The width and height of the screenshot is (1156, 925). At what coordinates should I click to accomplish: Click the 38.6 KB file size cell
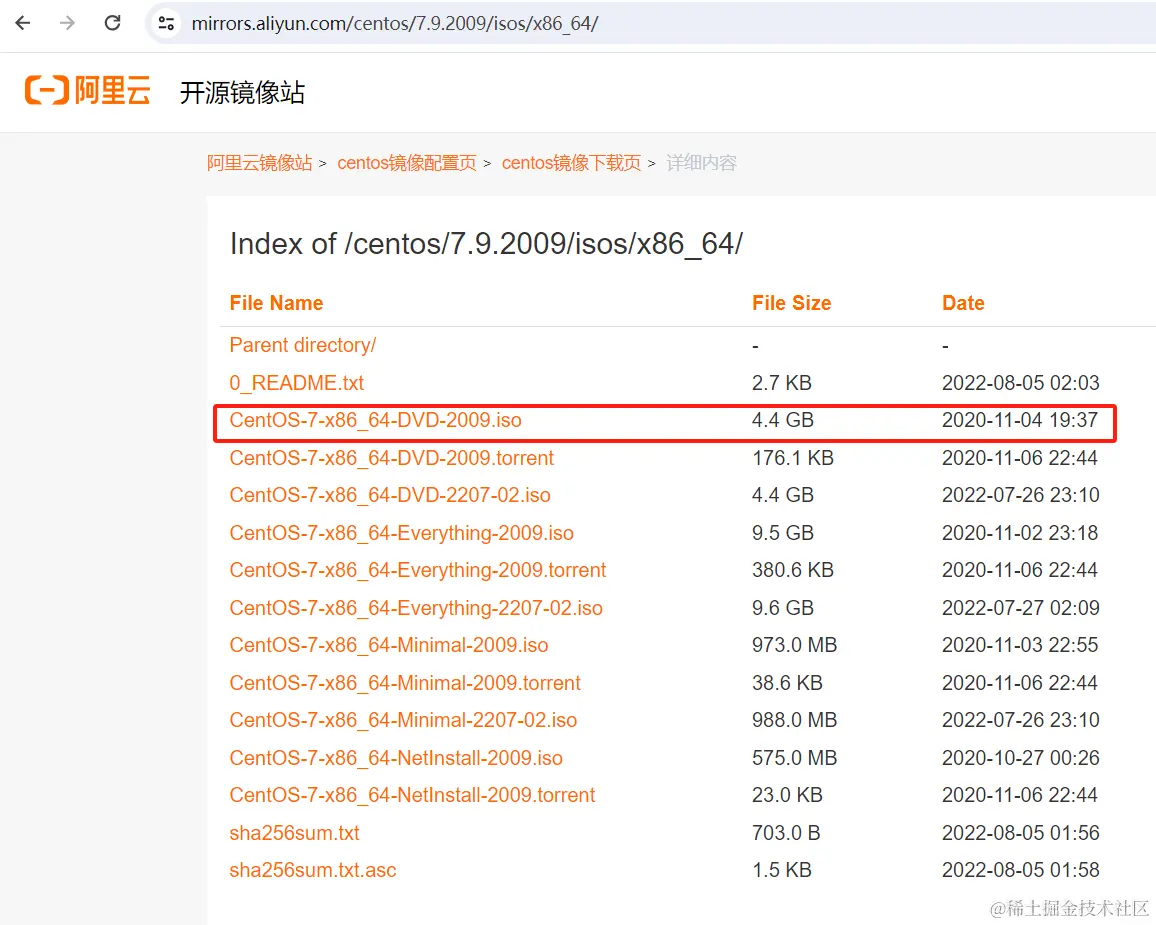point(787,683)
